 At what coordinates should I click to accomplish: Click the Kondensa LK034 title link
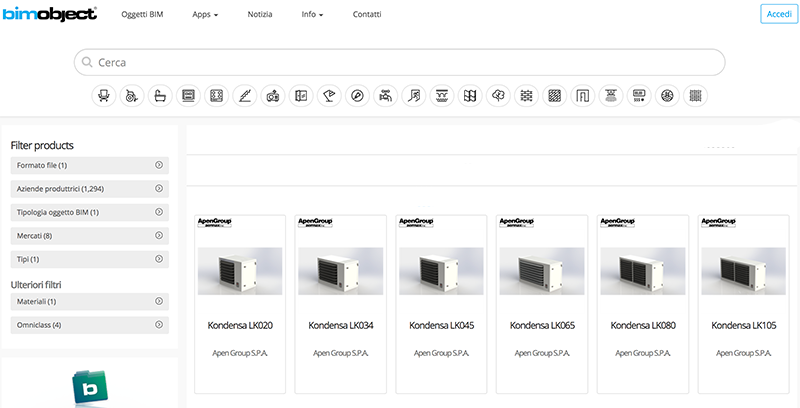(341, 325)
